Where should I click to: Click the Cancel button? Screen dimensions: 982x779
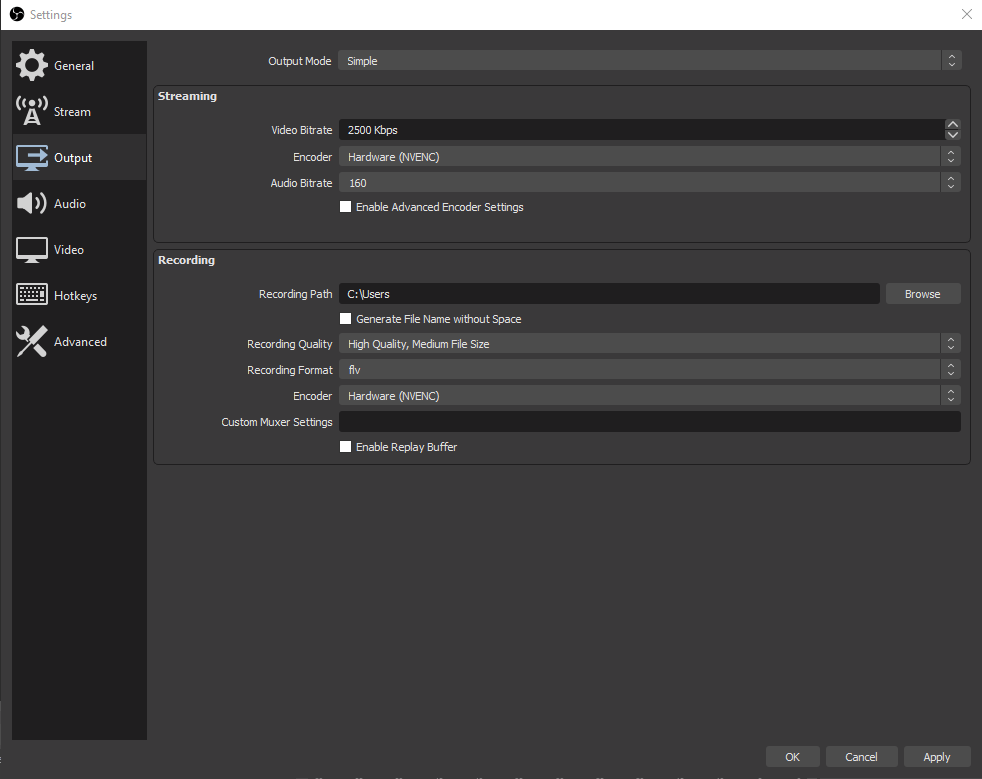(x=861, y=757)
